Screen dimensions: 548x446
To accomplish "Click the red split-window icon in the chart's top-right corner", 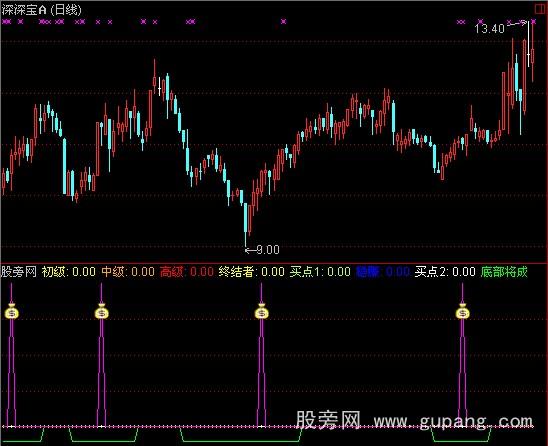I will click(540, 9).
